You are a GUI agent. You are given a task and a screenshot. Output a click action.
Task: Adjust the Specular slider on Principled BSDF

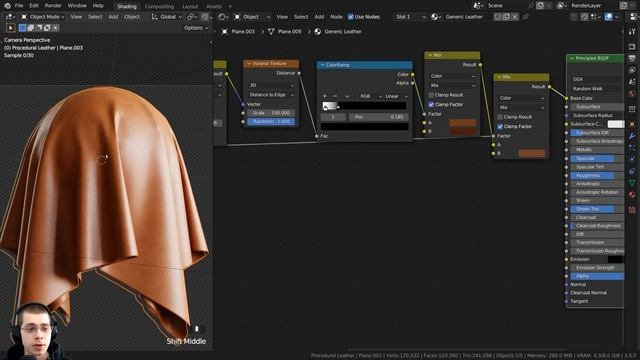pos(597,158)
